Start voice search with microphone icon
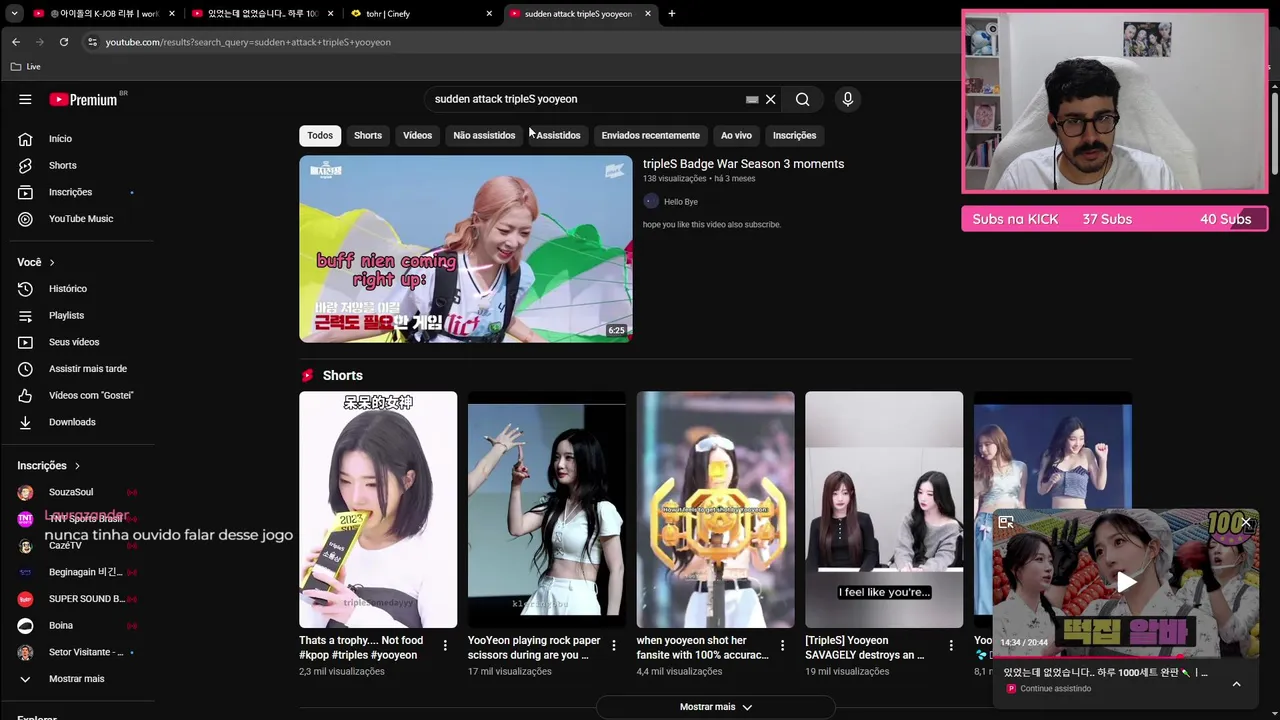Viewport: 1280px width, 720px height. click(x=847, y=99)
